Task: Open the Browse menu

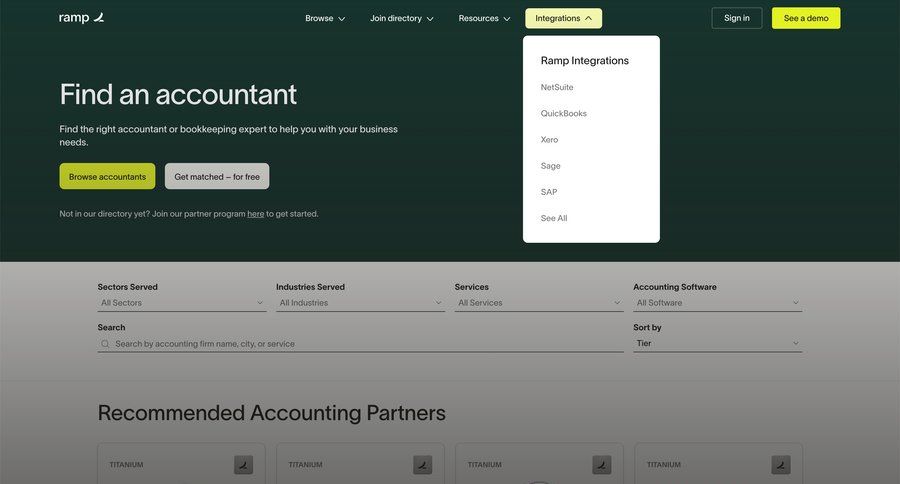Action: [x=325, y=18]
